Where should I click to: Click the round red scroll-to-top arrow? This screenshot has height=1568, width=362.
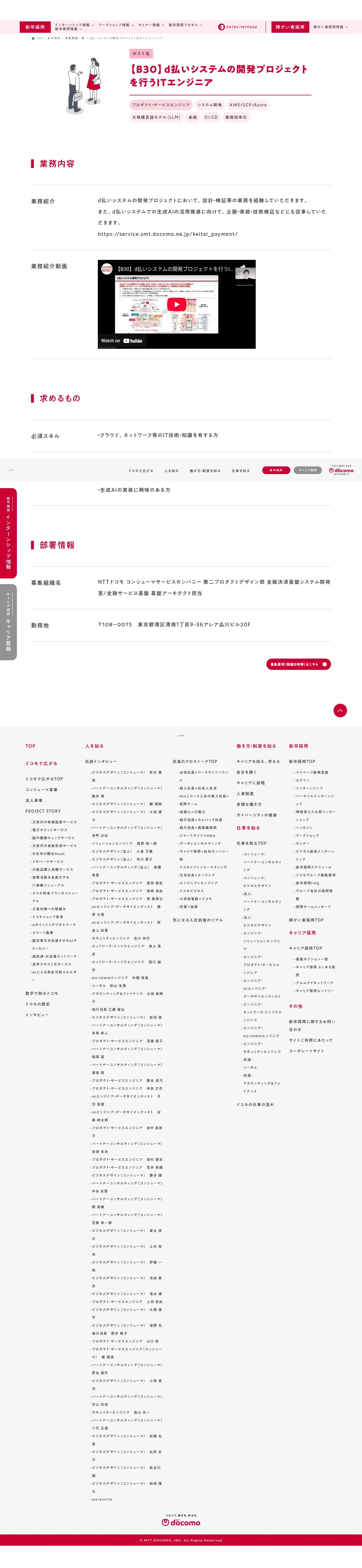(x=340, y=710)
